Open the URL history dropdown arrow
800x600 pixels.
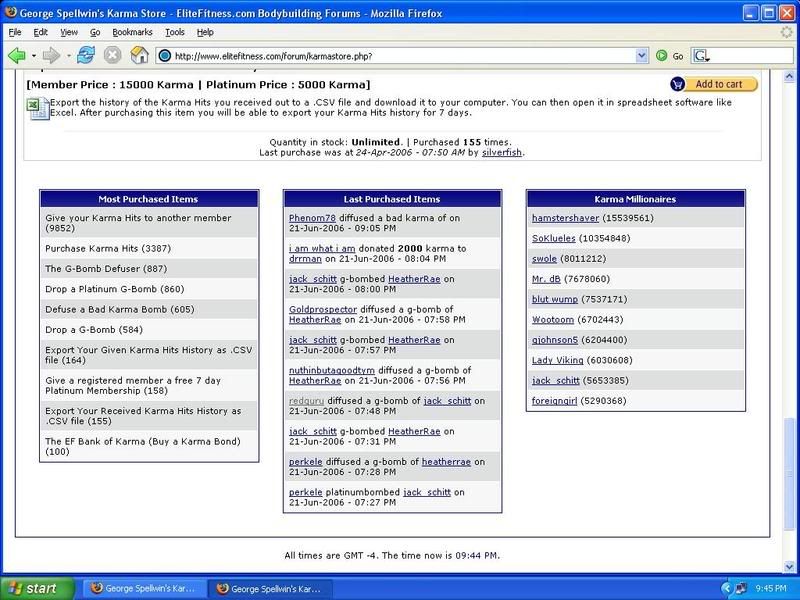(x=641, y=56)
